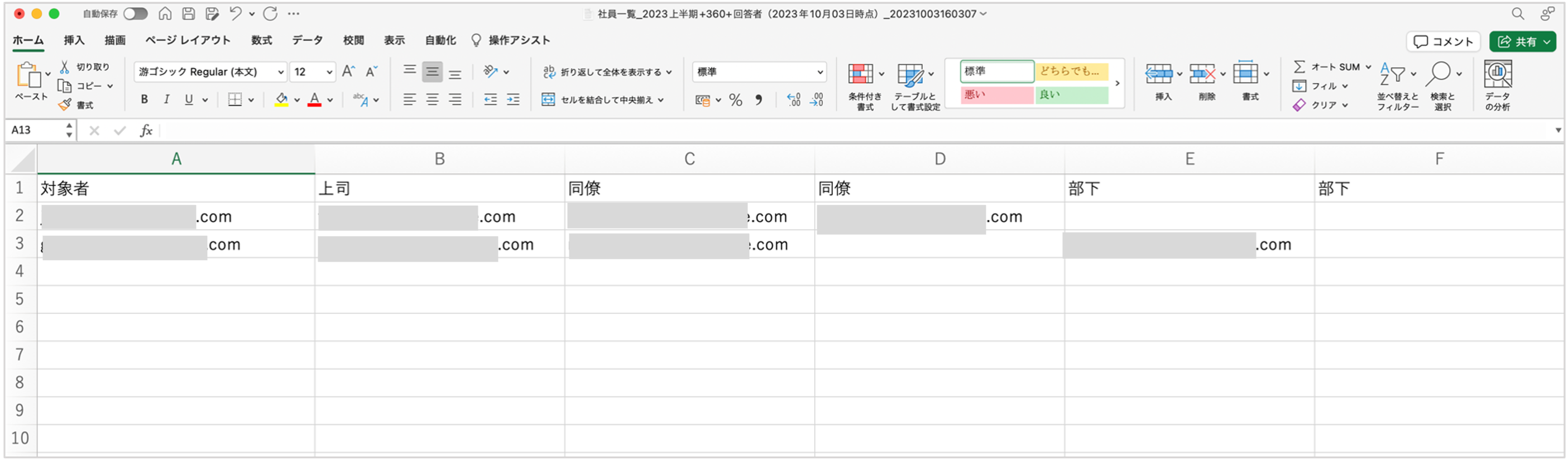Viewport: 1568px width, 461px height.
Task: Open the borders dropdown arrow
Action: coord(251,100)
